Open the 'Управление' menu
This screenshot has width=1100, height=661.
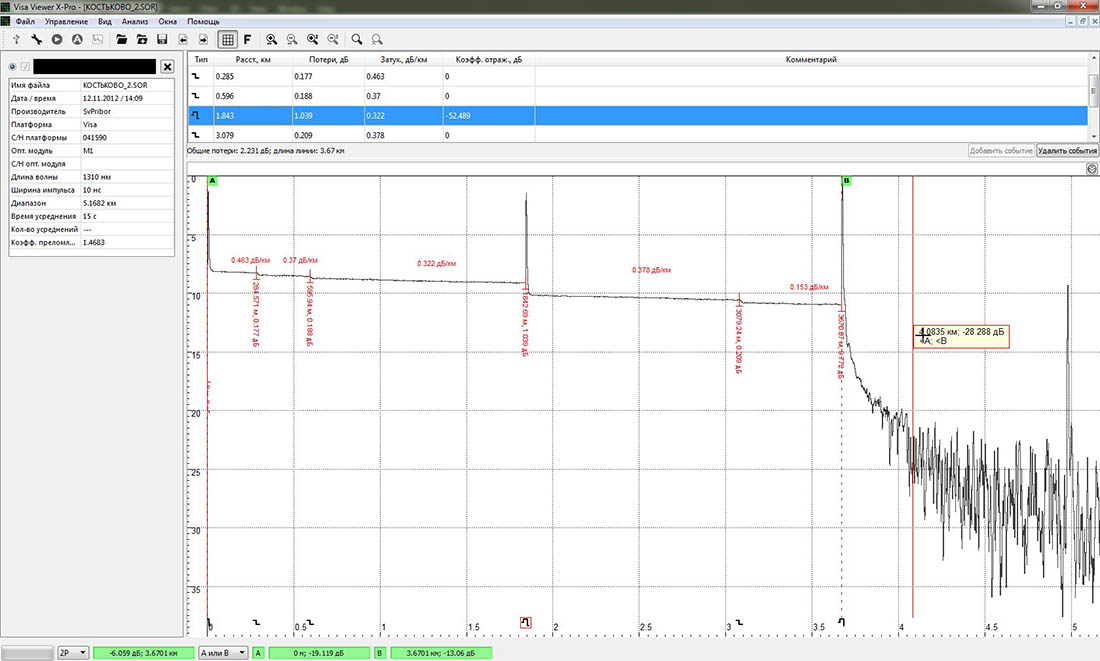(x=66, y=20)
